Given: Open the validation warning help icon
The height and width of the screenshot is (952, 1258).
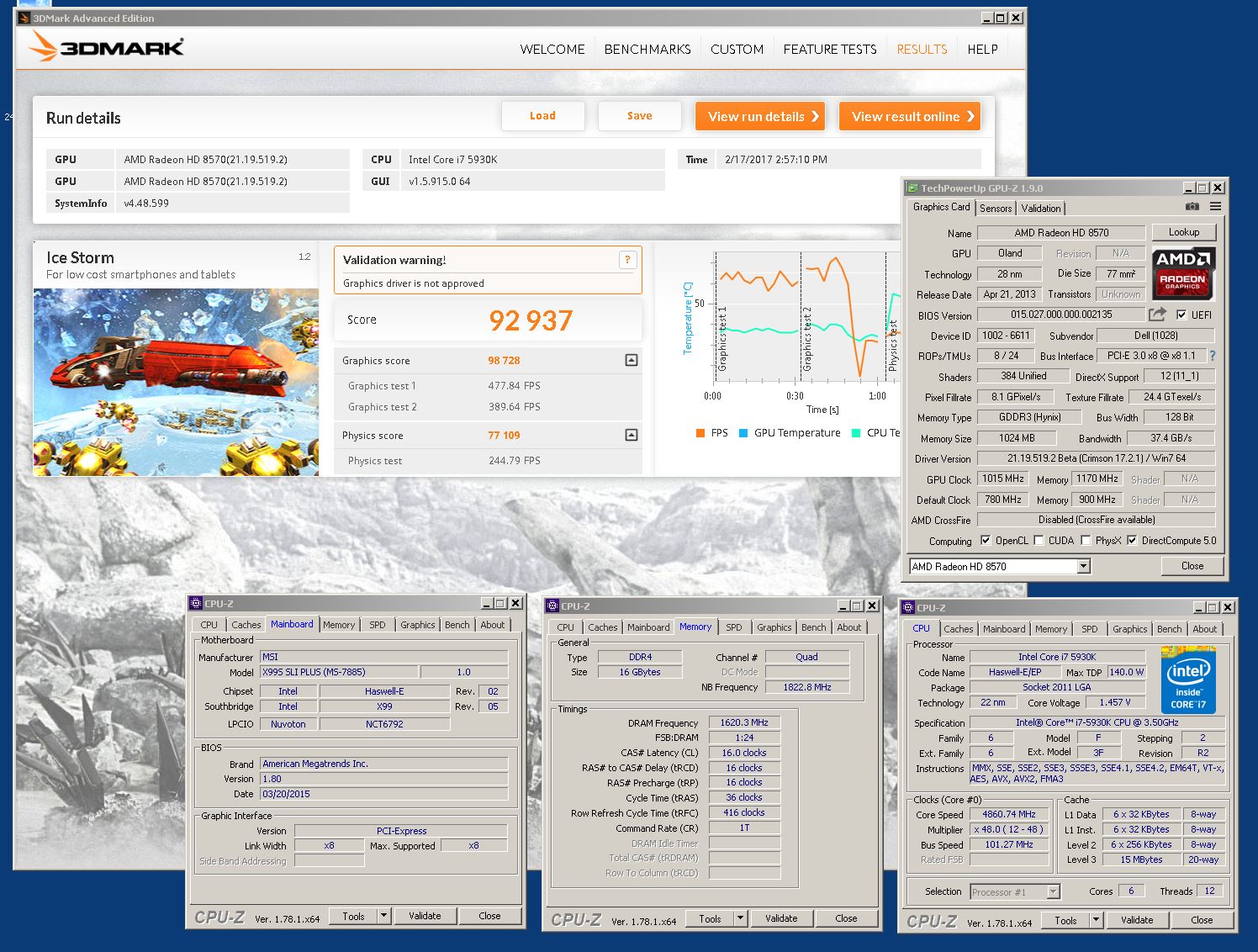Looking at the screenshot, I should pyautogui.click(x=627, y=260).
